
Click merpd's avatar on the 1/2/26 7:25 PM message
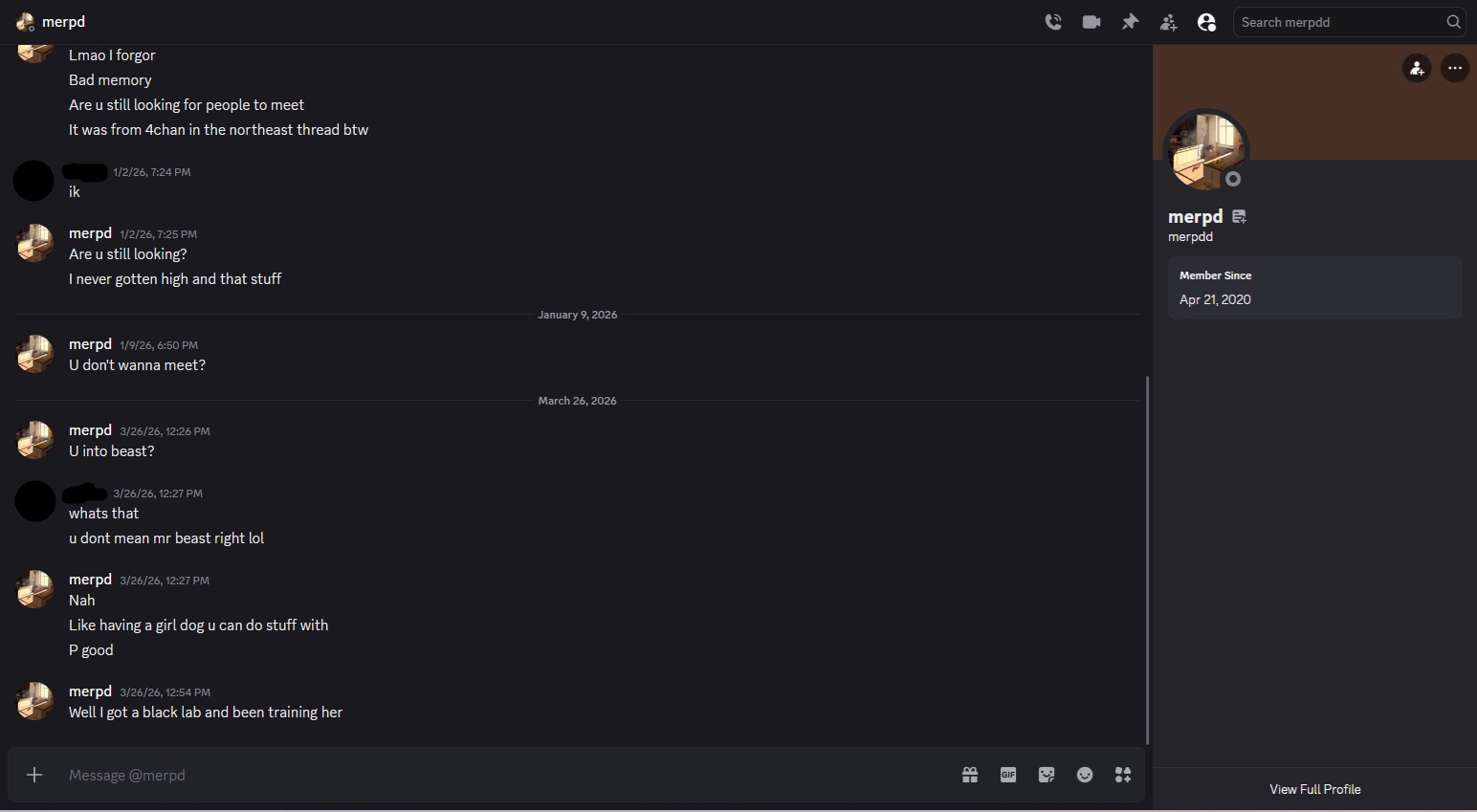click(34, 243)
